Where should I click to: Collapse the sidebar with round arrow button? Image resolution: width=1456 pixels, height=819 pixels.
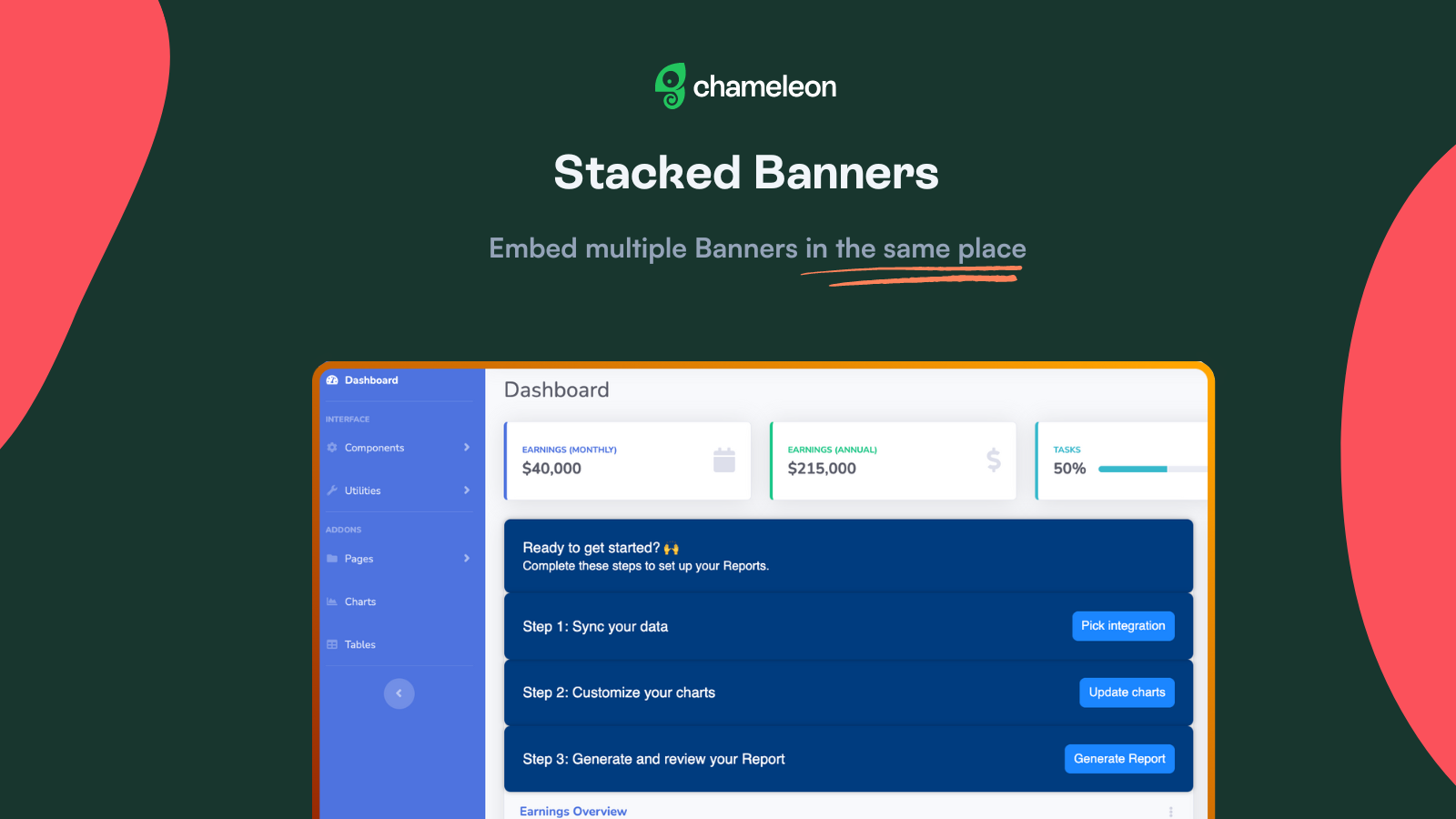(399, 693)
